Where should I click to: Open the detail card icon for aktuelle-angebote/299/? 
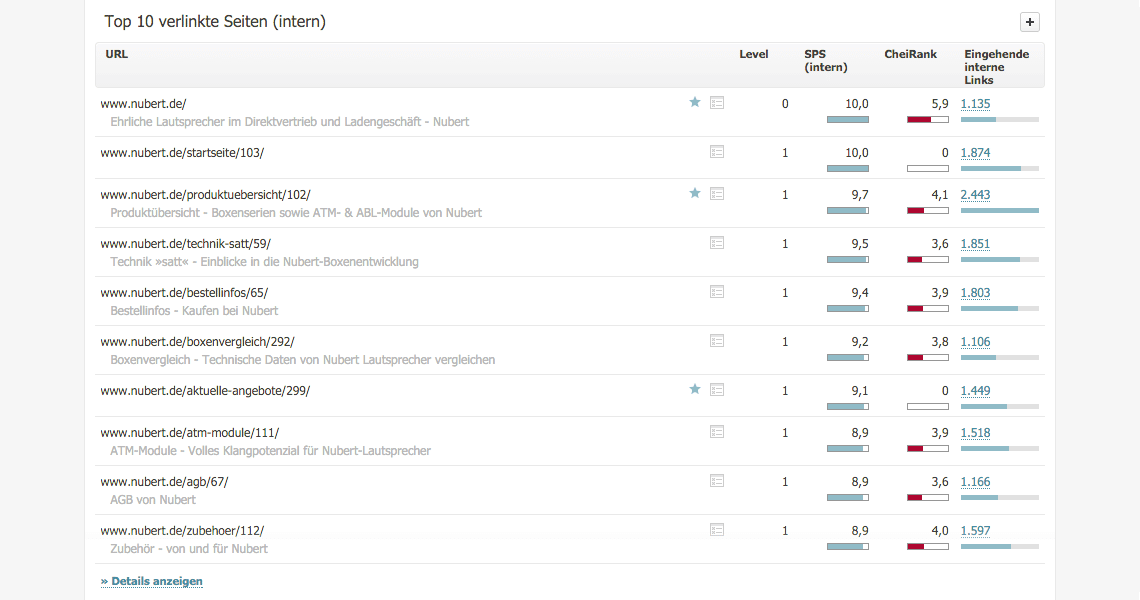tap(717, 391)
